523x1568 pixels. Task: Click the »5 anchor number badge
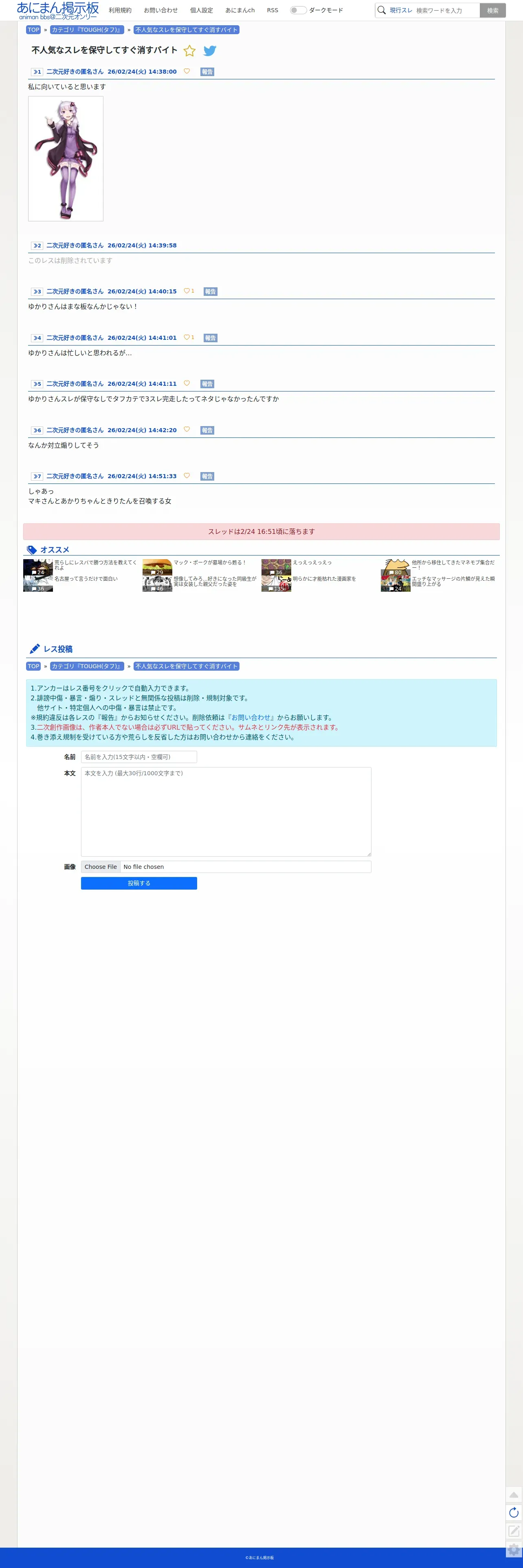pyautogui.click(x=37, y=384)
